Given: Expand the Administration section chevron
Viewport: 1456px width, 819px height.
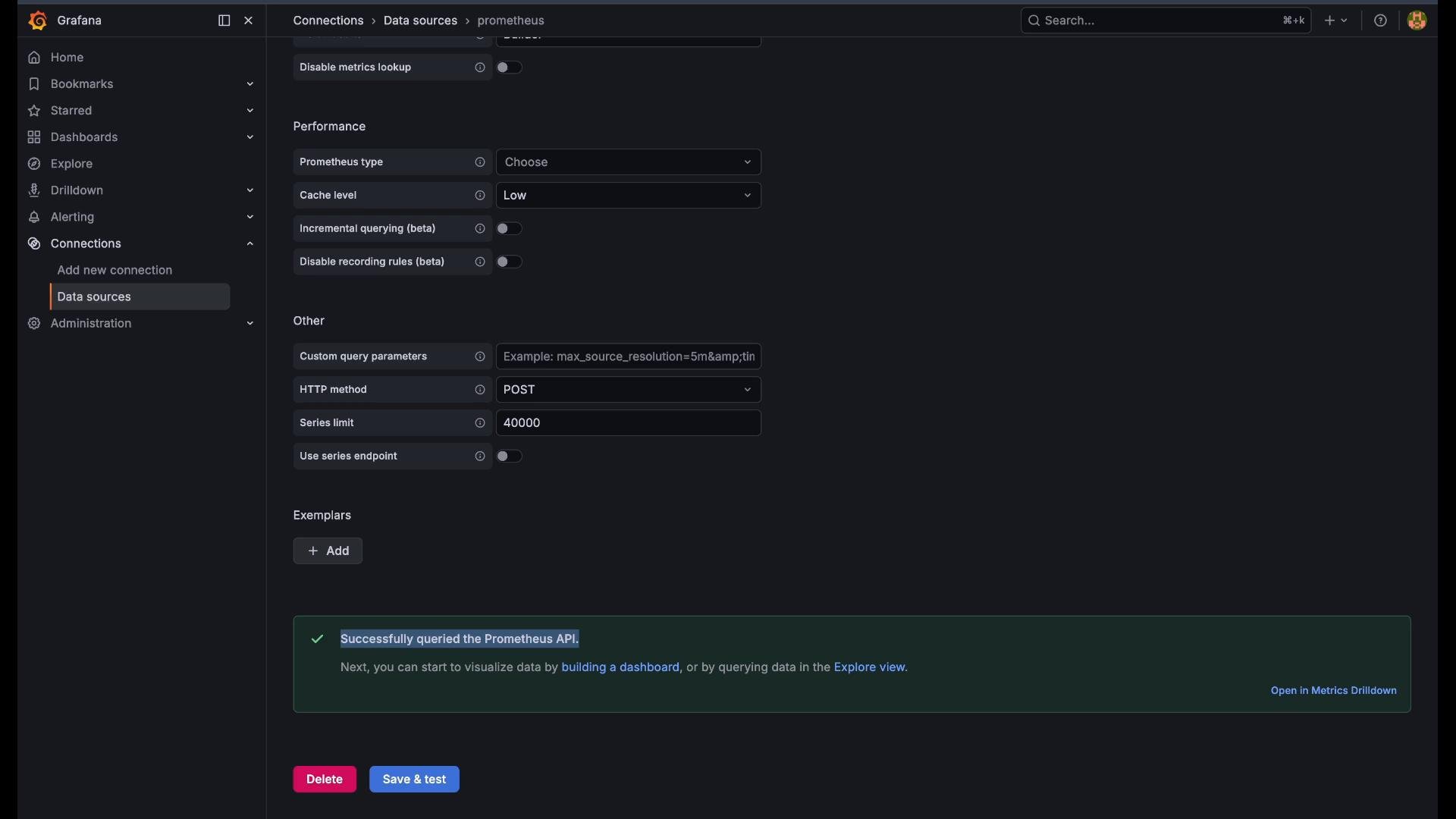Looking at the screenshot, I should pos(250,324).
